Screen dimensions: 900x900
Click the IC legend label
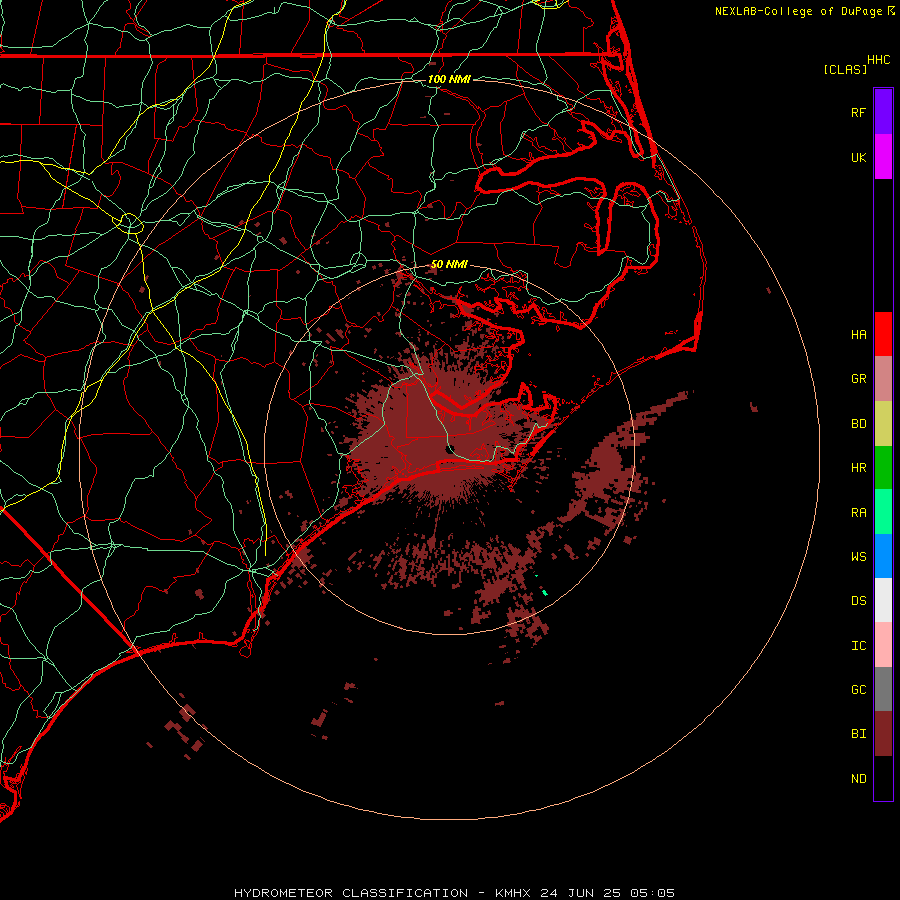858,646
